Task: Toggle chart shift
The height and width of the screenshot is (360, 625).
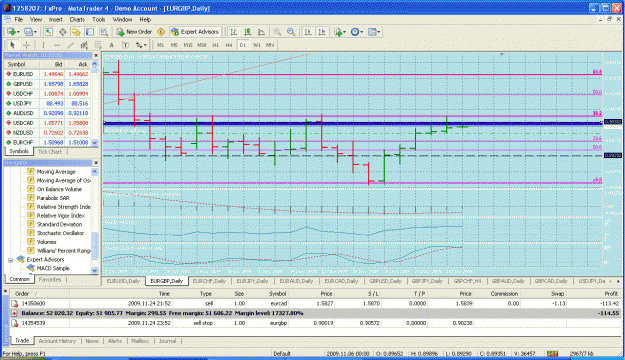Action: [x=322, y=32]
